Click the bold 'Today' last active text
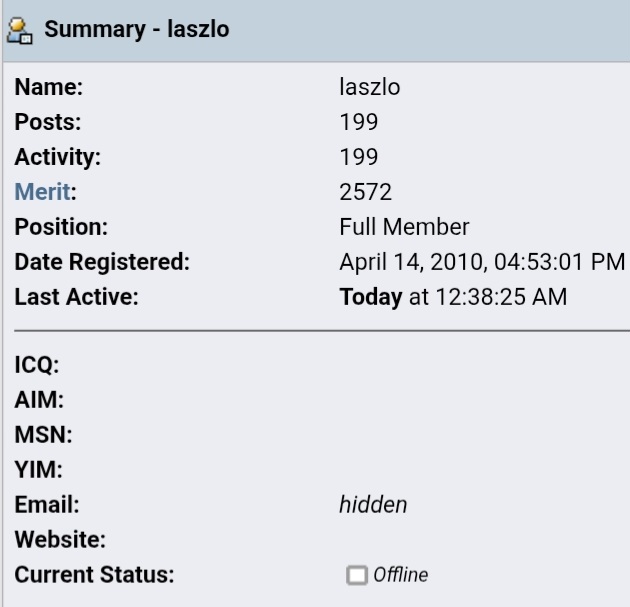630x607 pixels. point(370,298)
